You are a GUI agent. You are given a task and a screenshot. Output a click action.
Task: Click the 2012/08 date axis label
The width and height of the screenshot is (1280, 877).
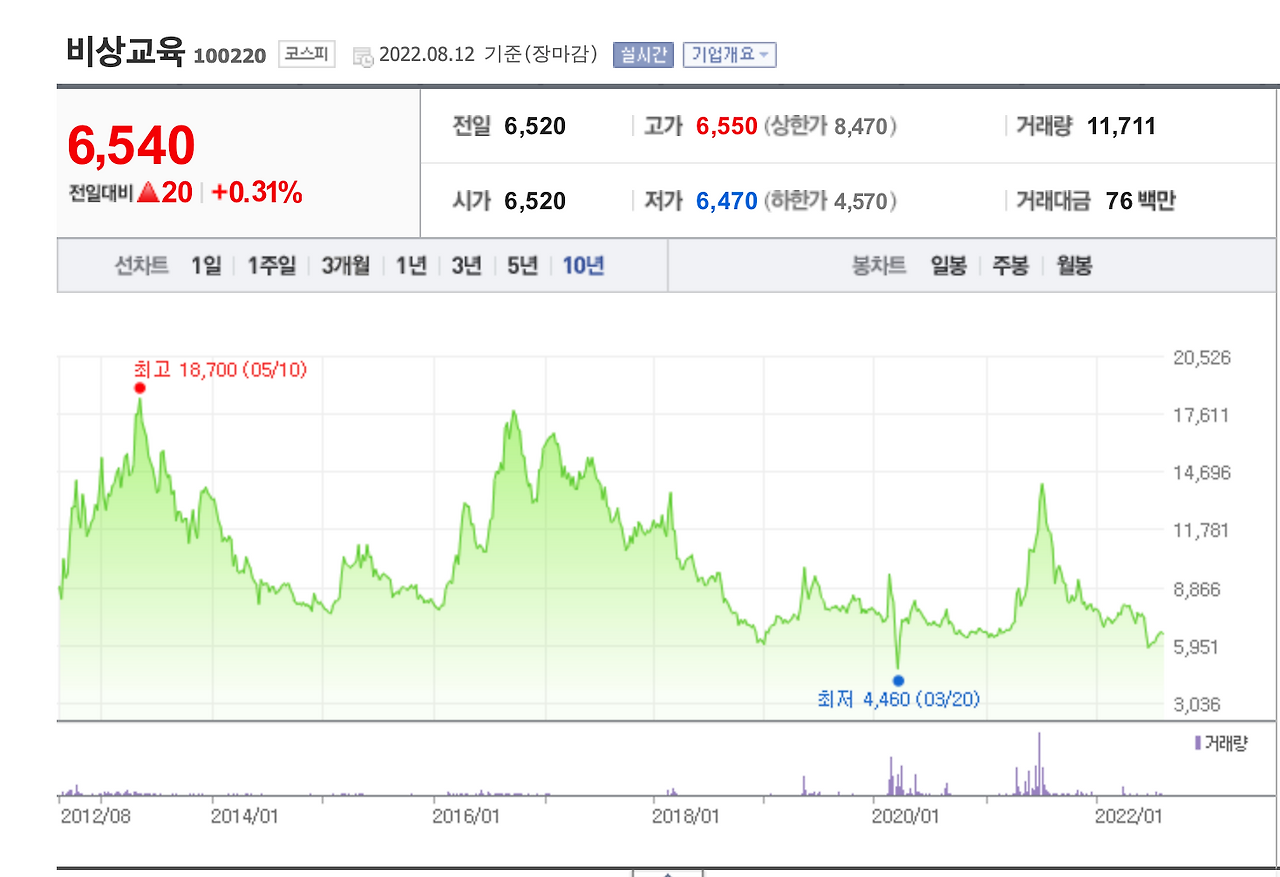tap(96, 815)
